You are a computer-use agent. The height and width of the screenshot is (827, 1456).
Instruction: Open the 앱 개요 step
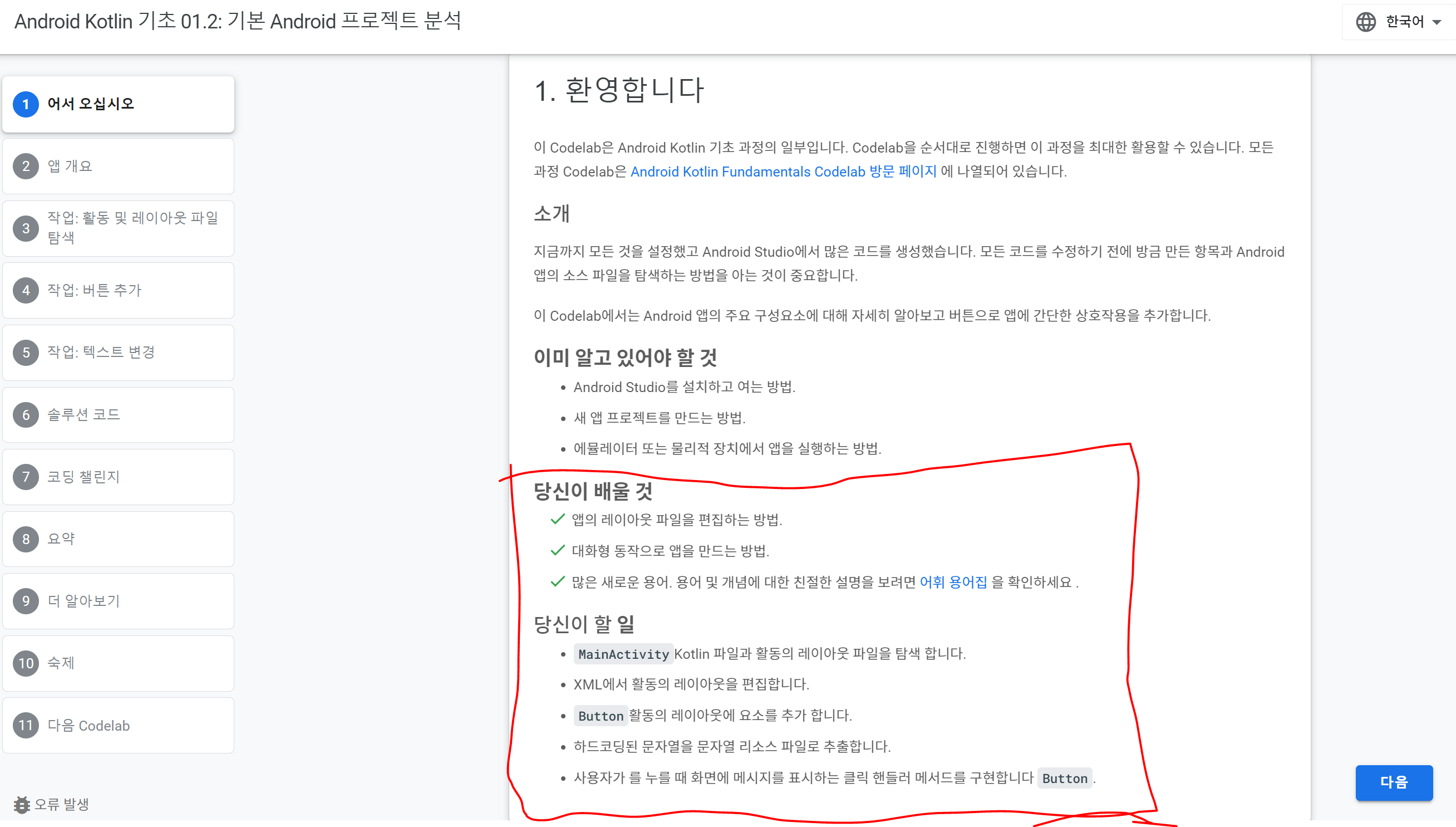pos(69,167)
